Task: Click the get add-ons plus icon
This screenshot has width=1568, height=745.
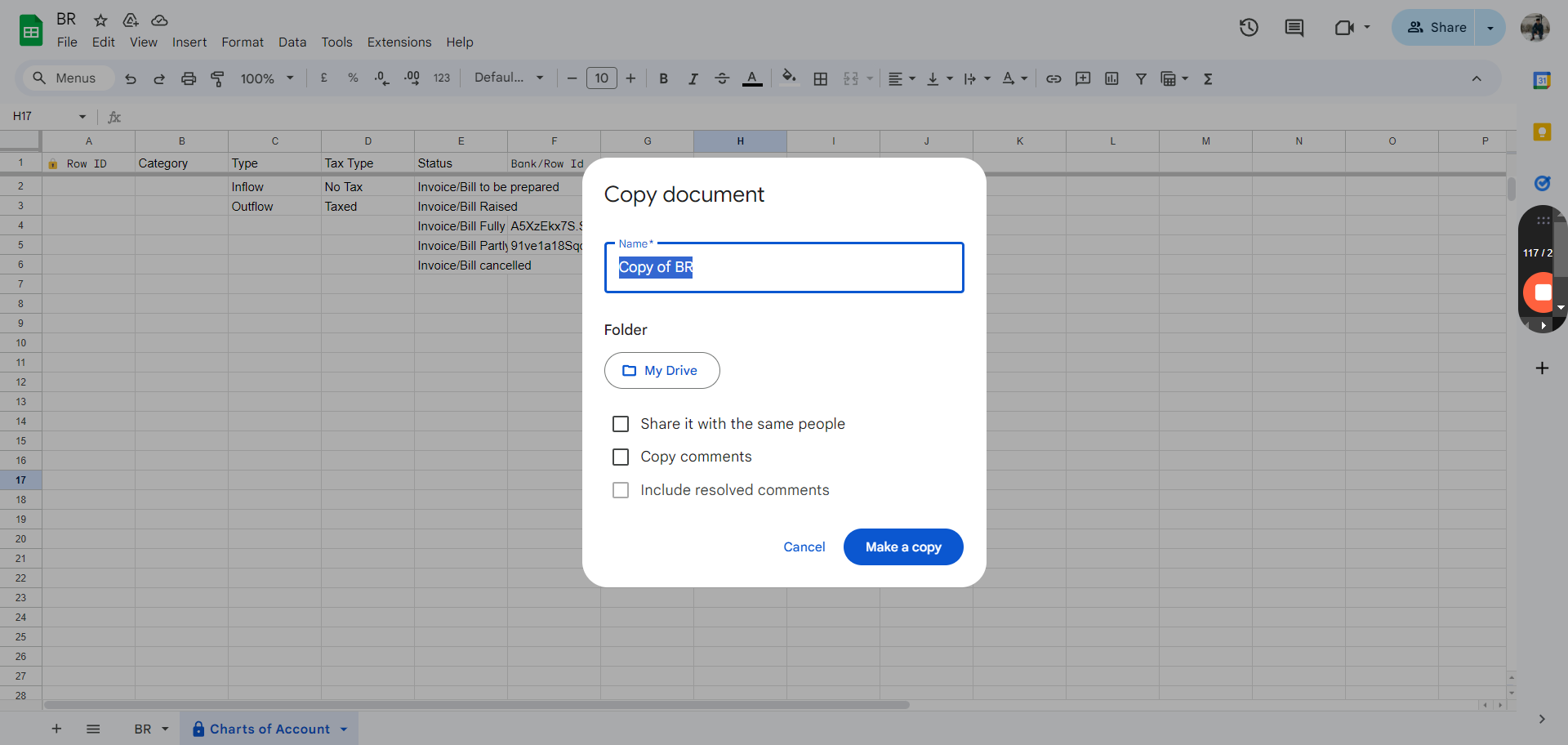Action: tap(1542, 368)
